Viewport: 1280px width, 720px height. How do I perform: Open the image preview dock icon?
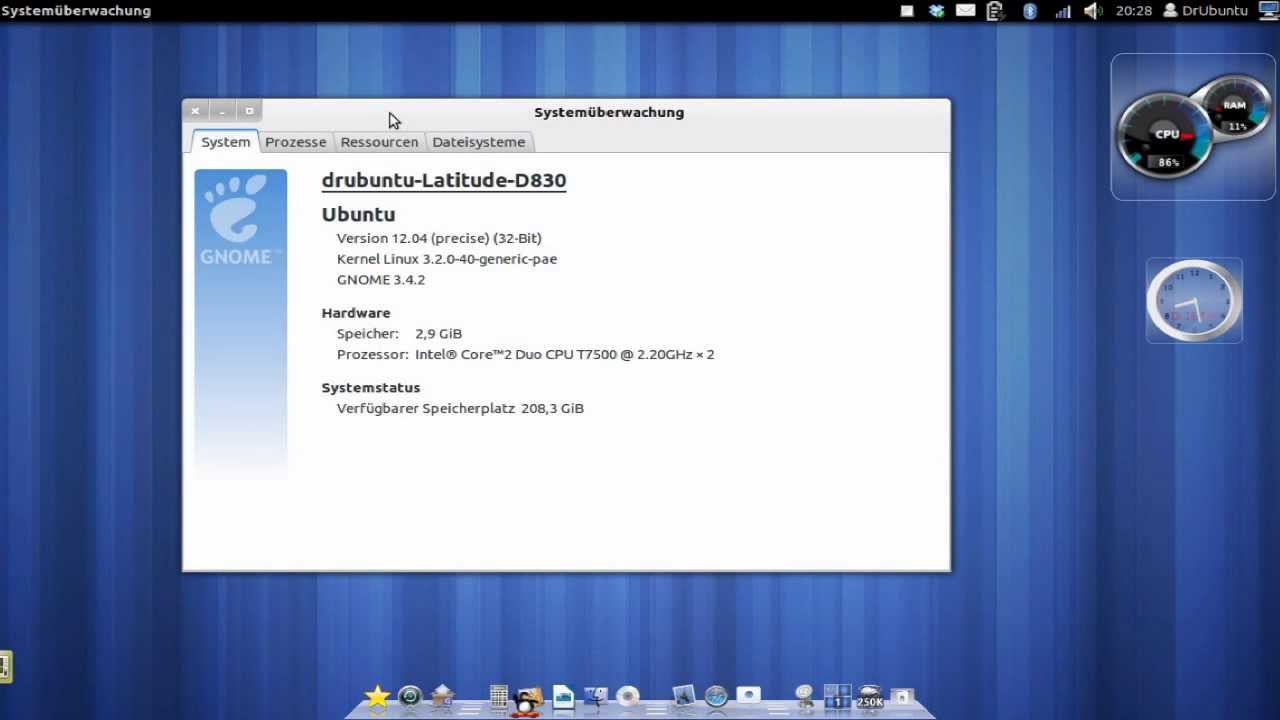coord(684,697)
